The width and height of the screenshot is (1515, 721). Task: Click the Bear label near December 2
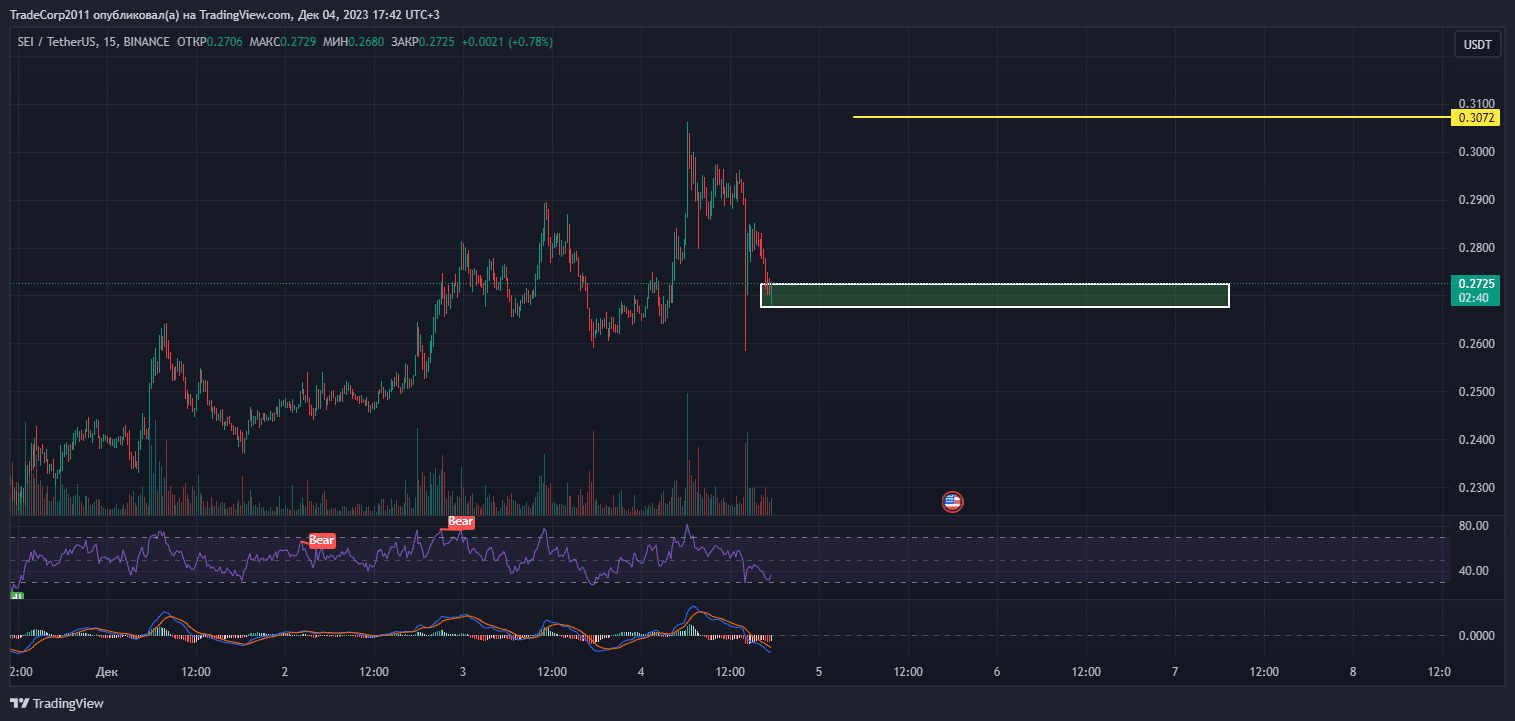(x=320, y=540)
